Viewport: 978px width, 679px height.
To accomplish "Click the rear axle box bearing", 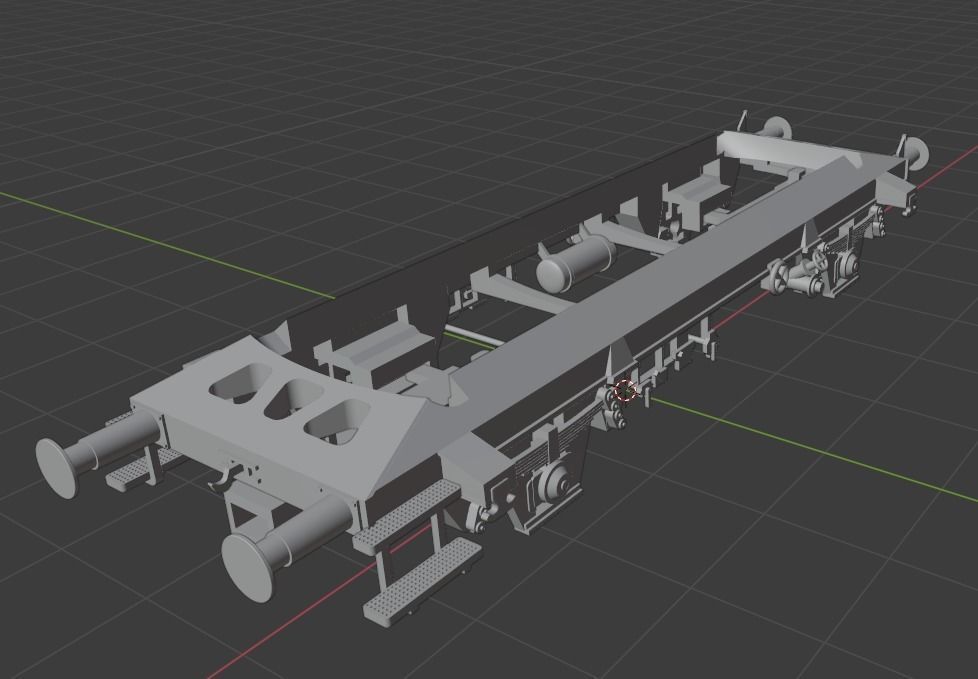I will 849,264.
